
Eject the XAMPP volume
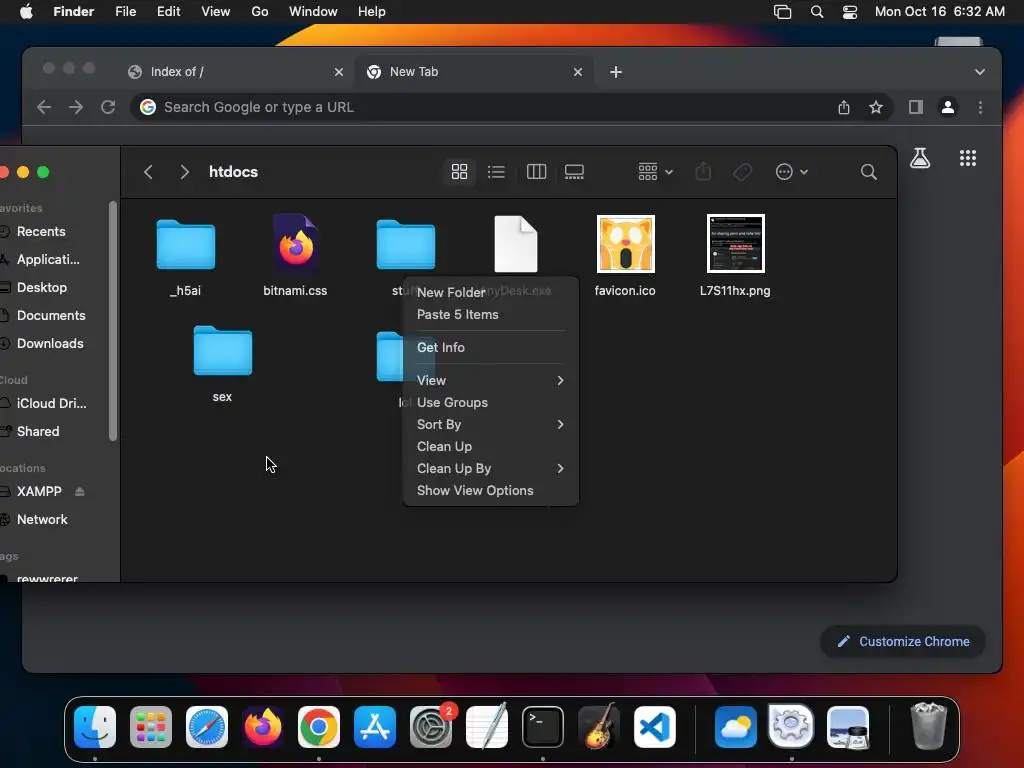(x=80, y=491)
